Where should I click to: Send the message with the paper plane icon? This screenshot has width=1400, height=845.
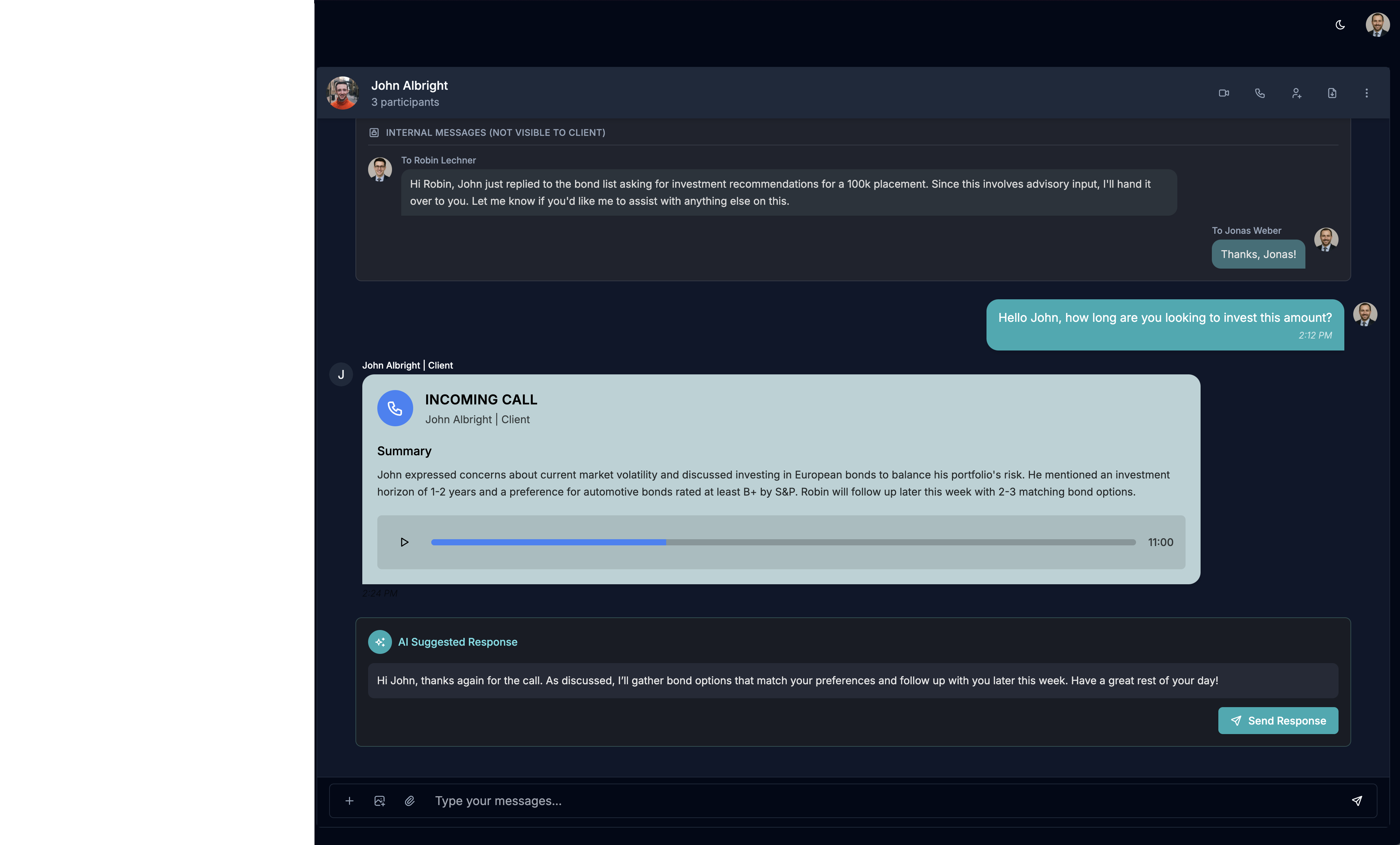(x=1357, y=801)
